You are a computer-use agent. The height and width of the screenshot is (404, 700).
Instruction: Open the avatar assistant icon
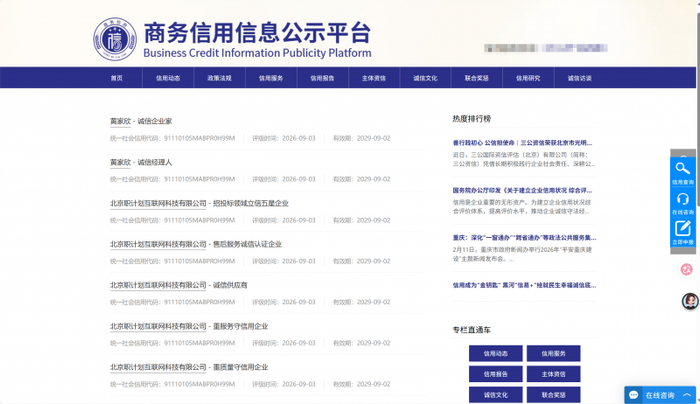(690, 301)
